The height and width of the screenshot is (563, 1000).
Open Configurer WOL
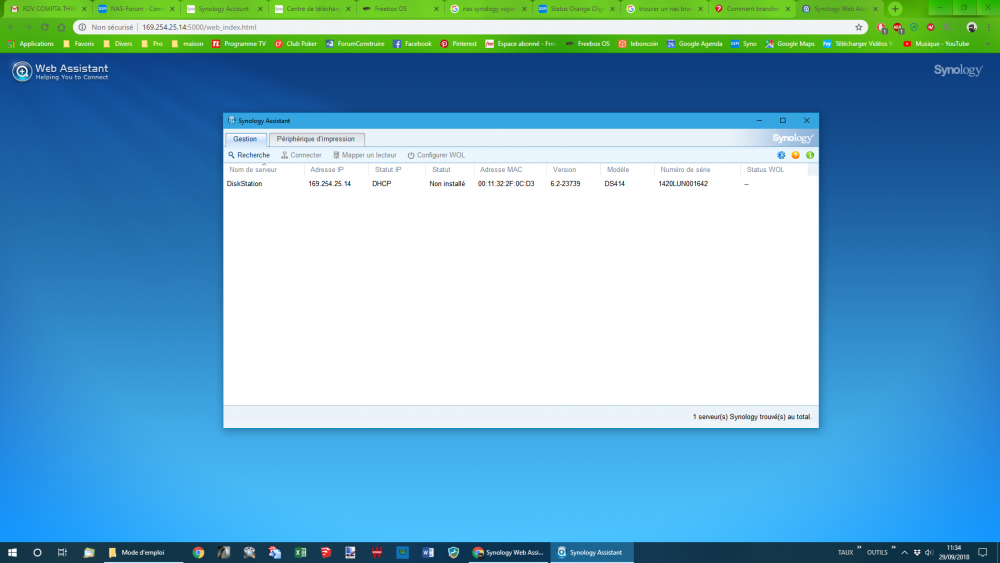tap(436, 155)
